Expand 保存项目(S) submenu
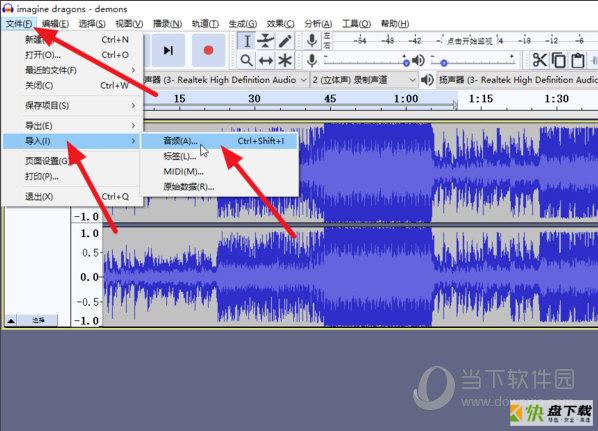598x431 pixels. coord(72,106)
